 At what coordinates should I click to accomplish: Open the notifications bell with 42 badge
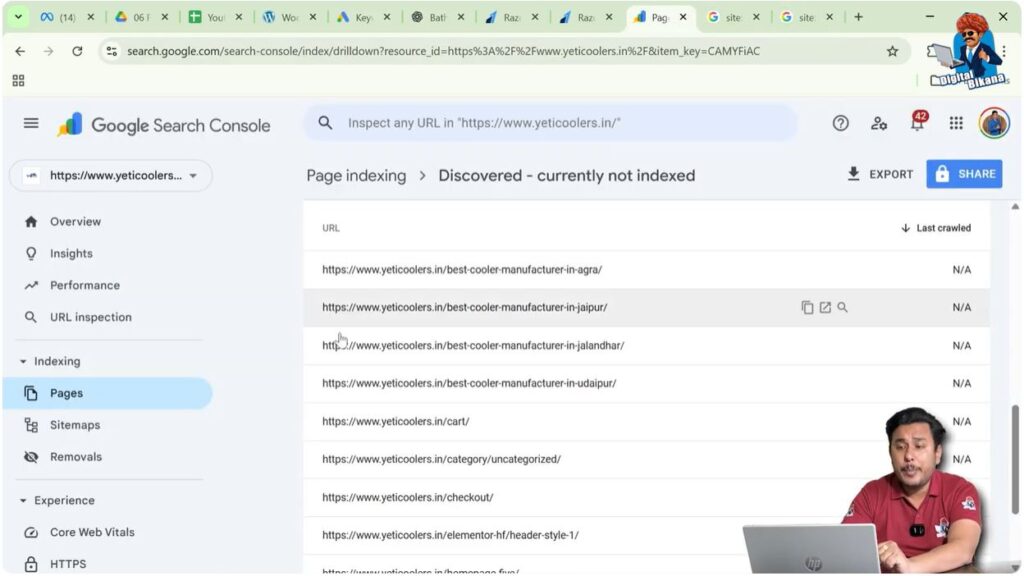[918, 122]
